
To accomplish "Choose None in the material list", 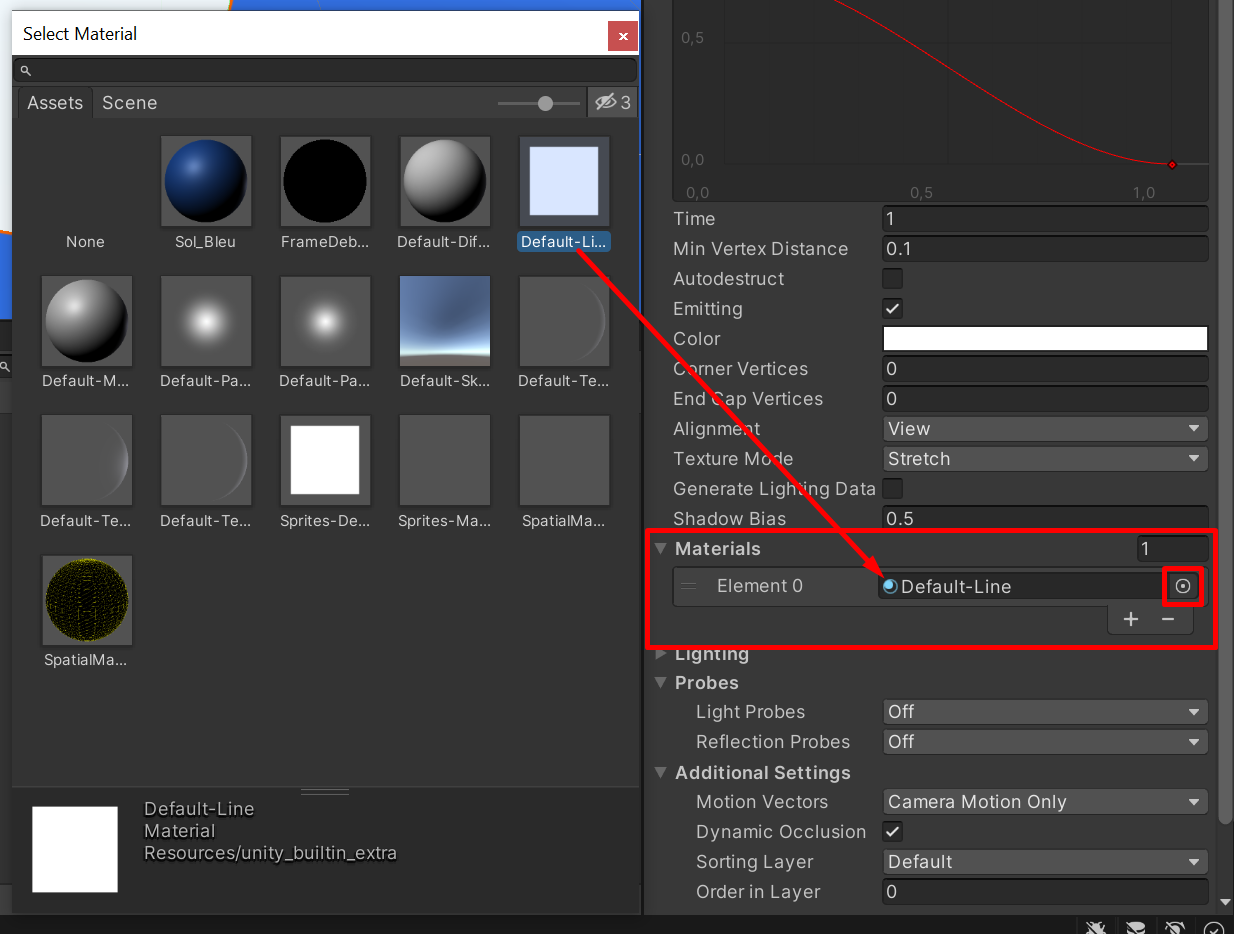I will click(x=85, y=242).
